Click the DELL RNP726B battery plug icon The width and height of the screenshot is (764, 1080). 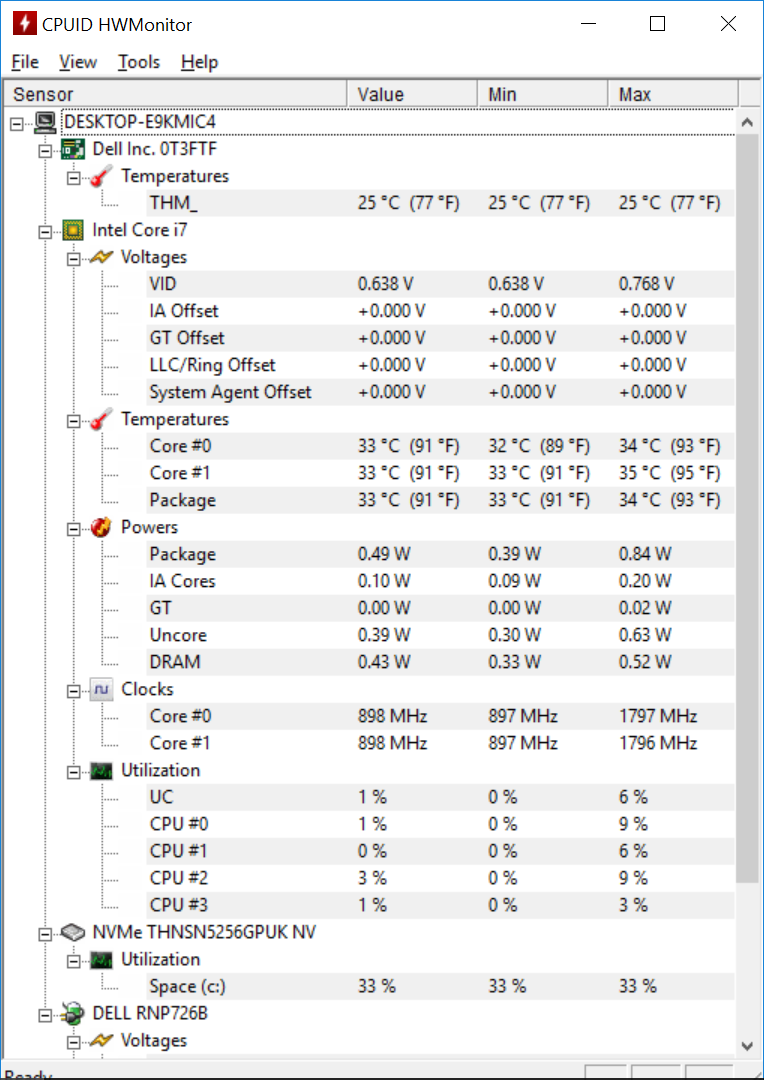coord(72,1014)
